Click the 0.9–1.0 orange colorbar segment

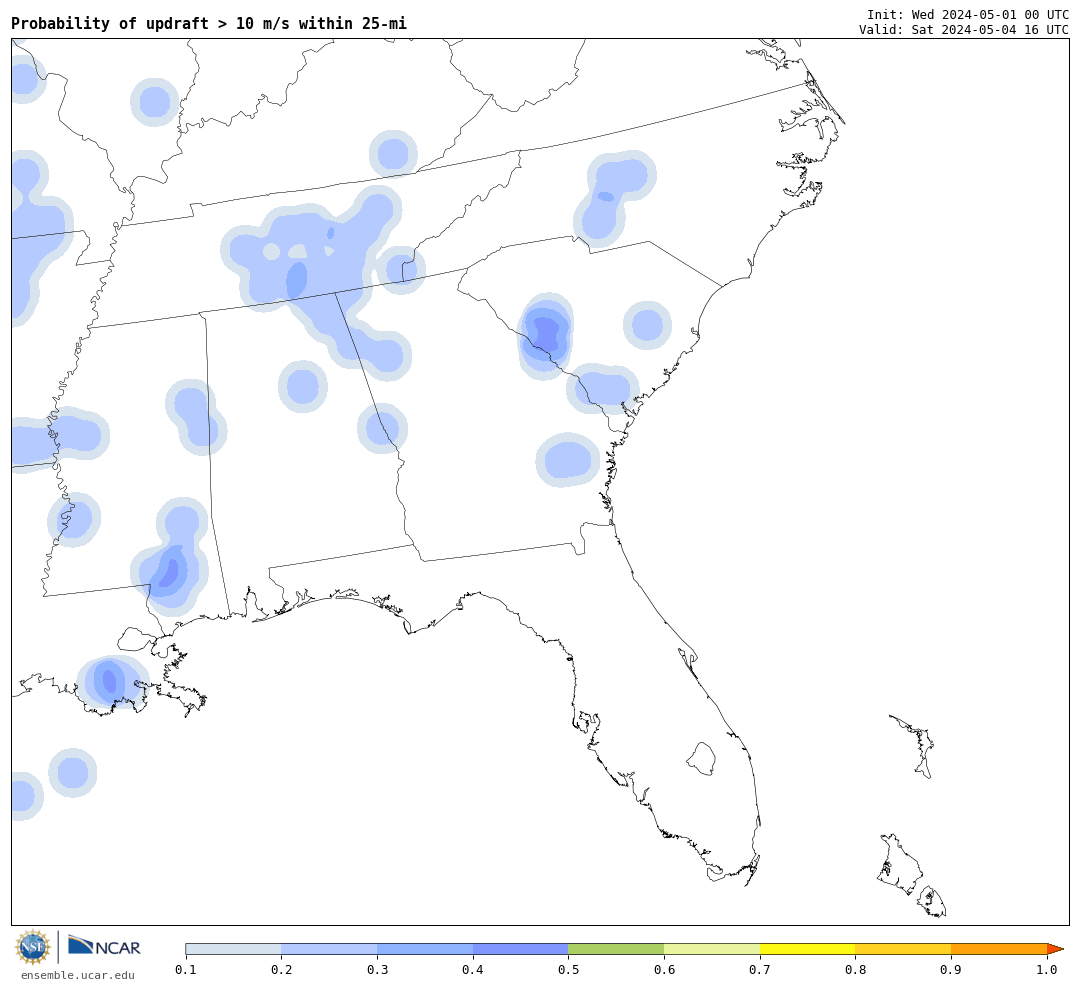click(999, 949)
